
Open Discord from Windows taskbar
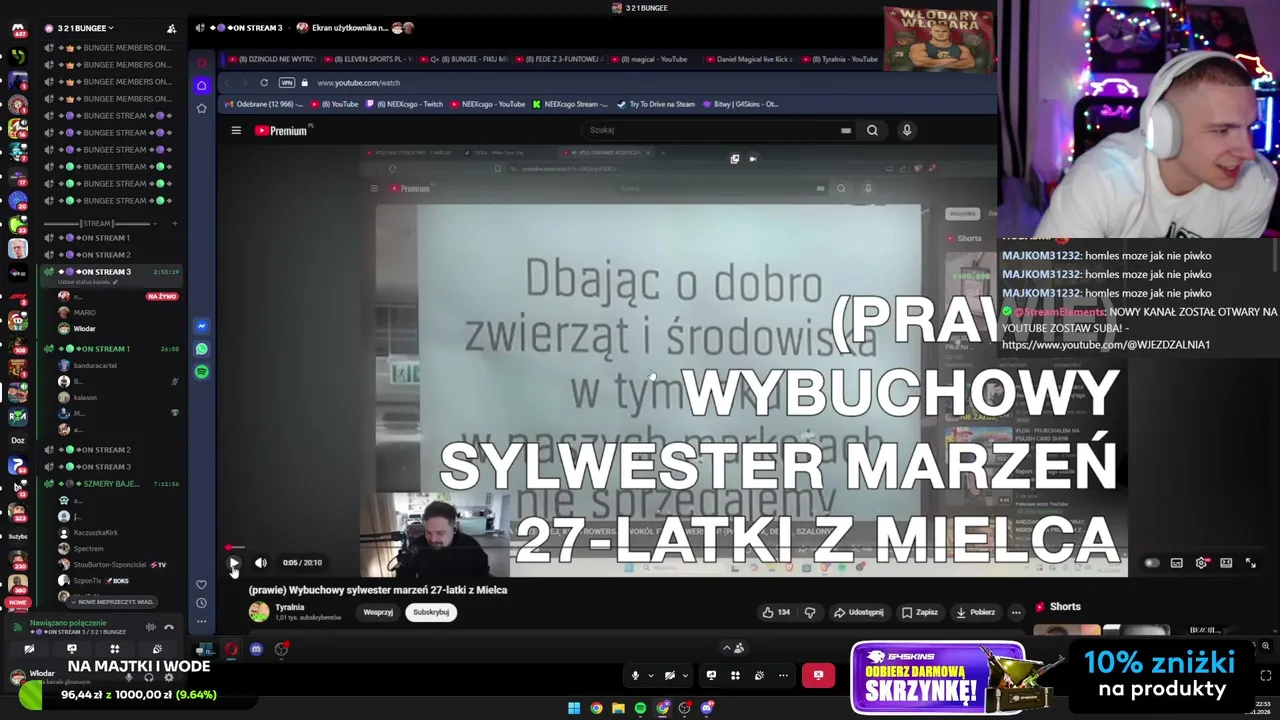tap(707, 708)
